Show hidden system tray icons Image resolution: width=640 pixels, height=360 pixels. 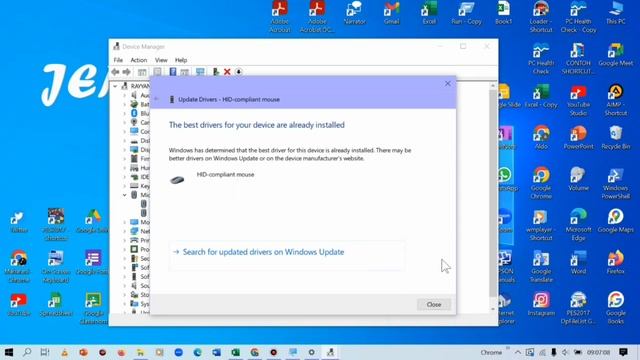[518, 352]
